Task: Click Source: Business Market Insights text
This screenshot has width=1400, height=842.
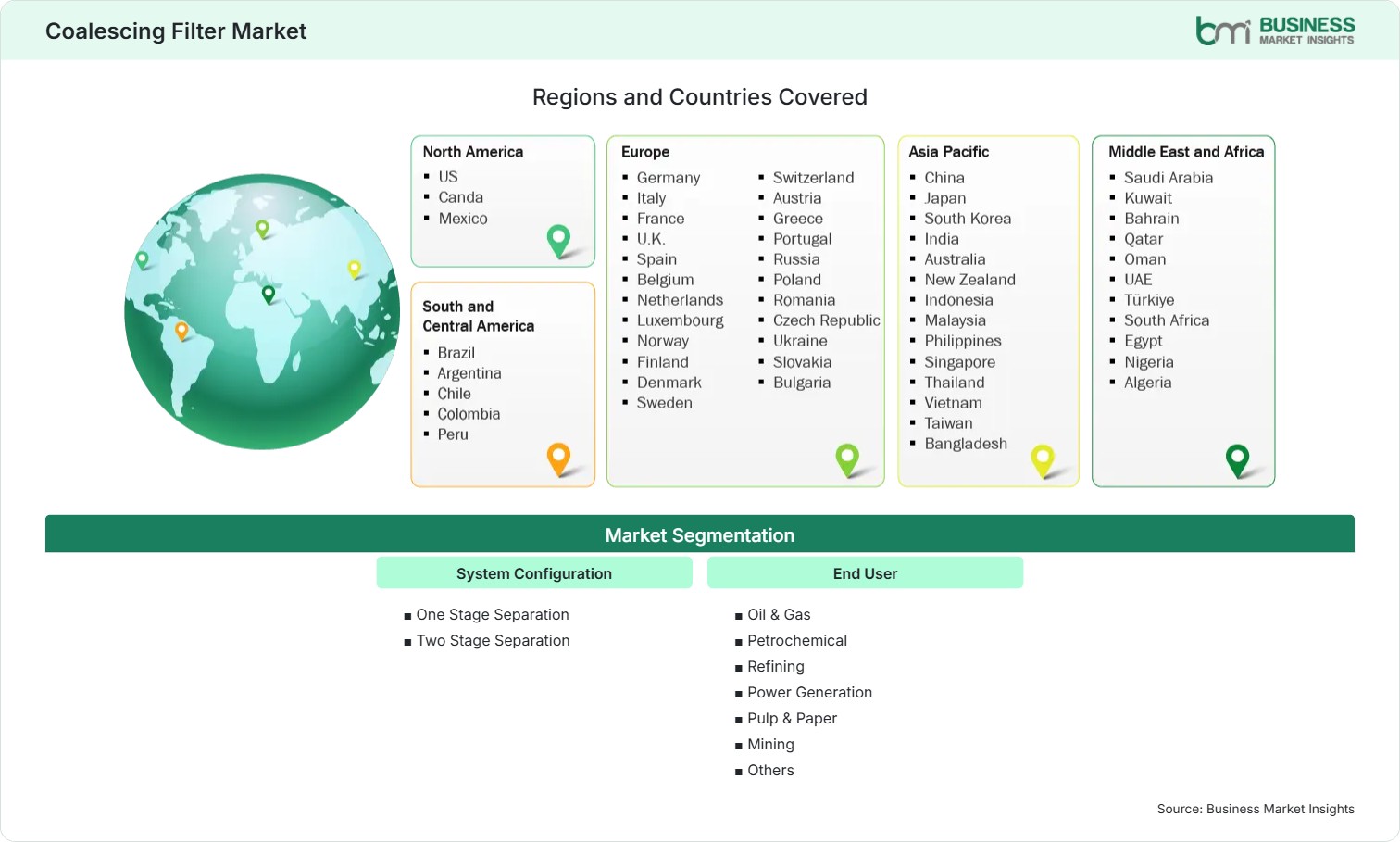Action: (x=1256, y=809)
